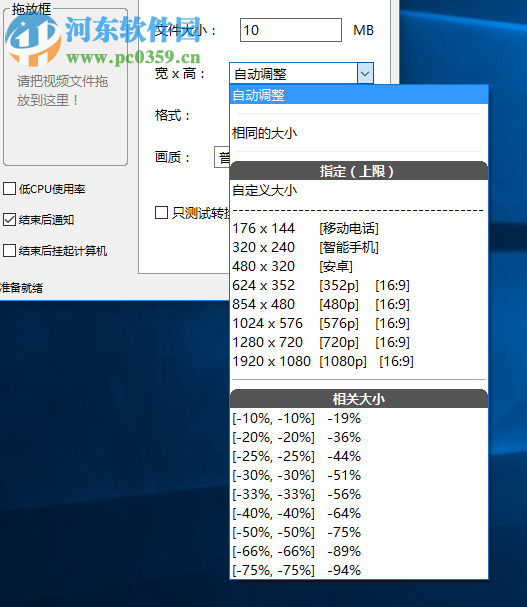Pick 176 x 144 移动电话 resolution
Image resolution: width=527 pixels, height=607 pixels.
(359, 228)
